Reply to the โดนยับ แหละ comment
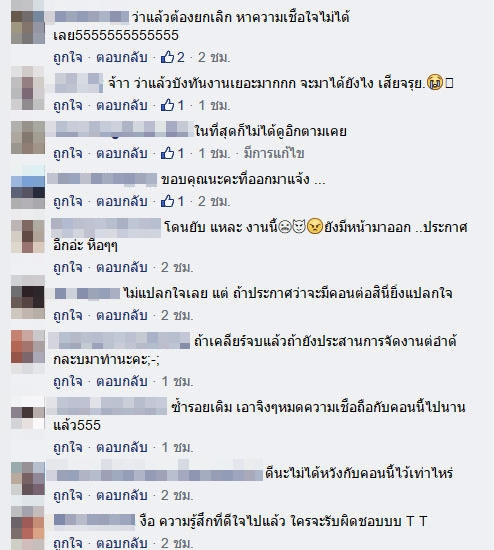Image resolution: width=494 pixels, height=550 pixels. [121, 267]
